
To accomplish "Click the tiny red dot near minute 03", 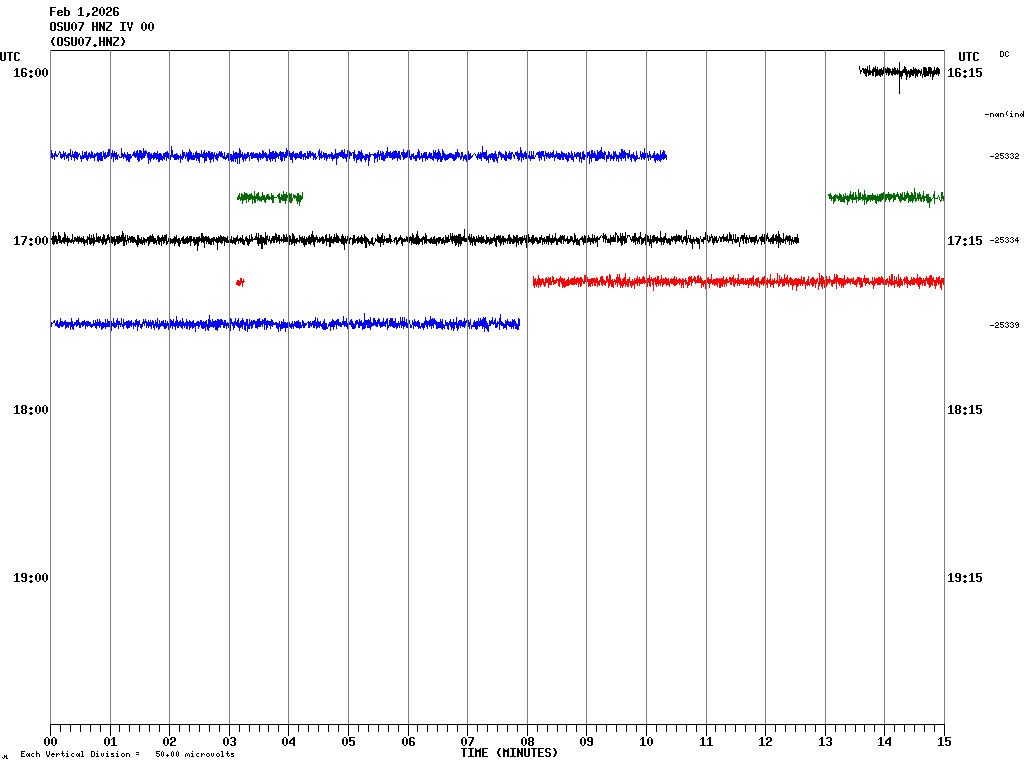I will 239,283.
